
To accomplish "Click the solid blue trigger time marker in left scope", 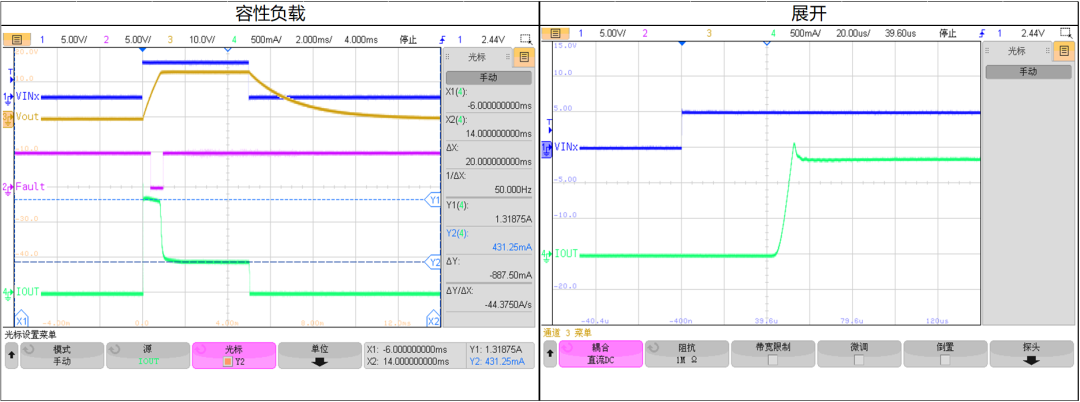I will coord(143,50).
